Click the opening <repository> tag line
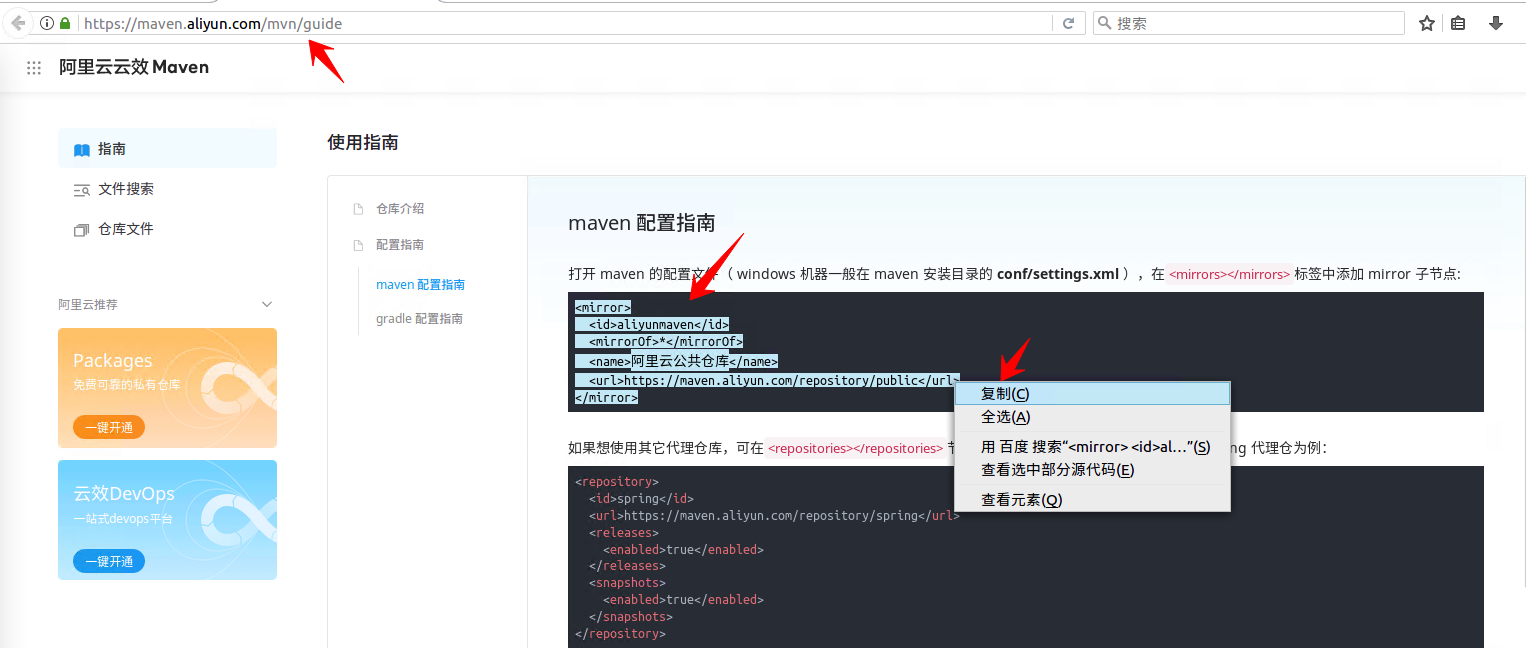Screen dimensions: 1526x648 (617, 482)
